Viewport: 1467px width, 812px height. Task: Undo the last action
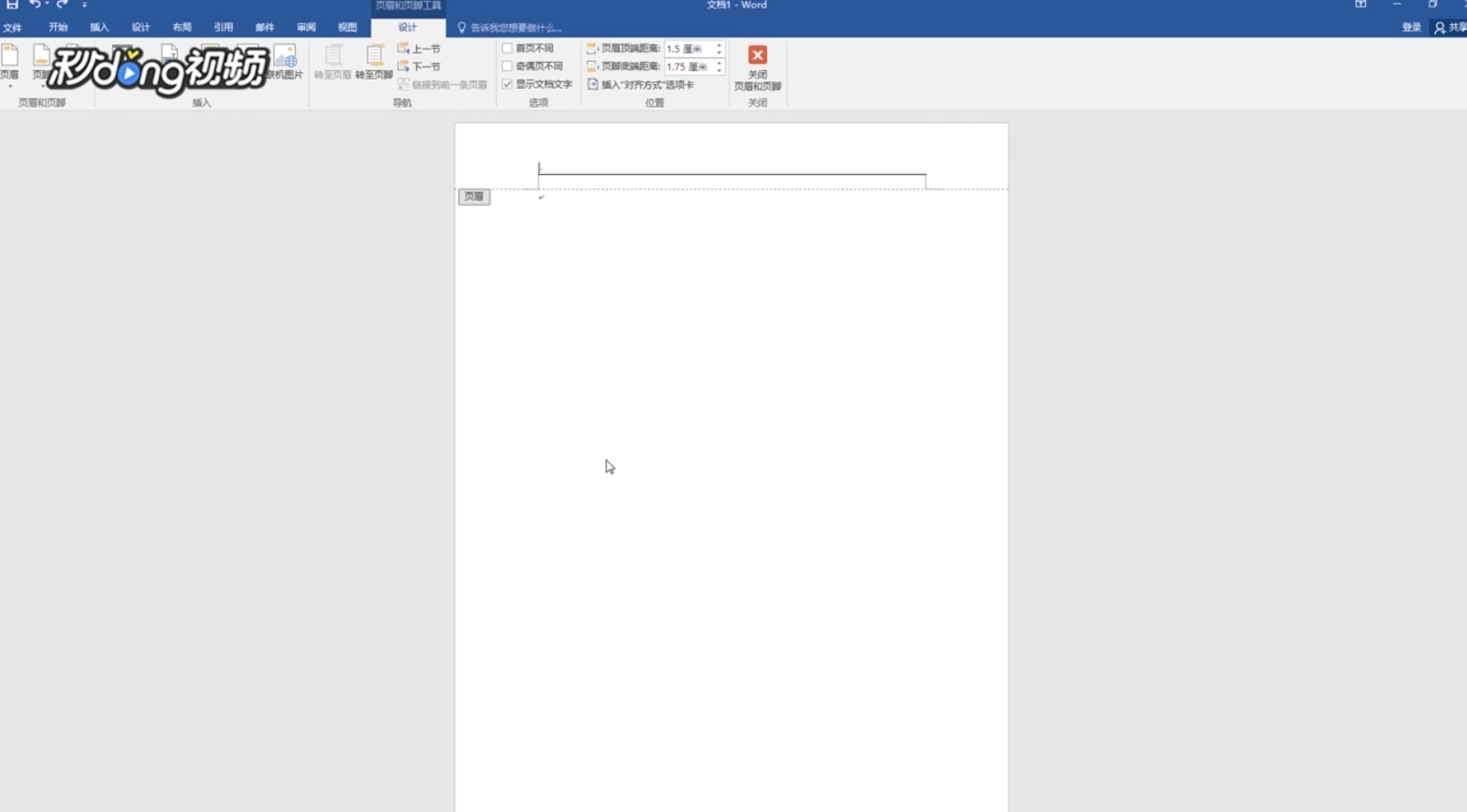click(x=35, y=5)
